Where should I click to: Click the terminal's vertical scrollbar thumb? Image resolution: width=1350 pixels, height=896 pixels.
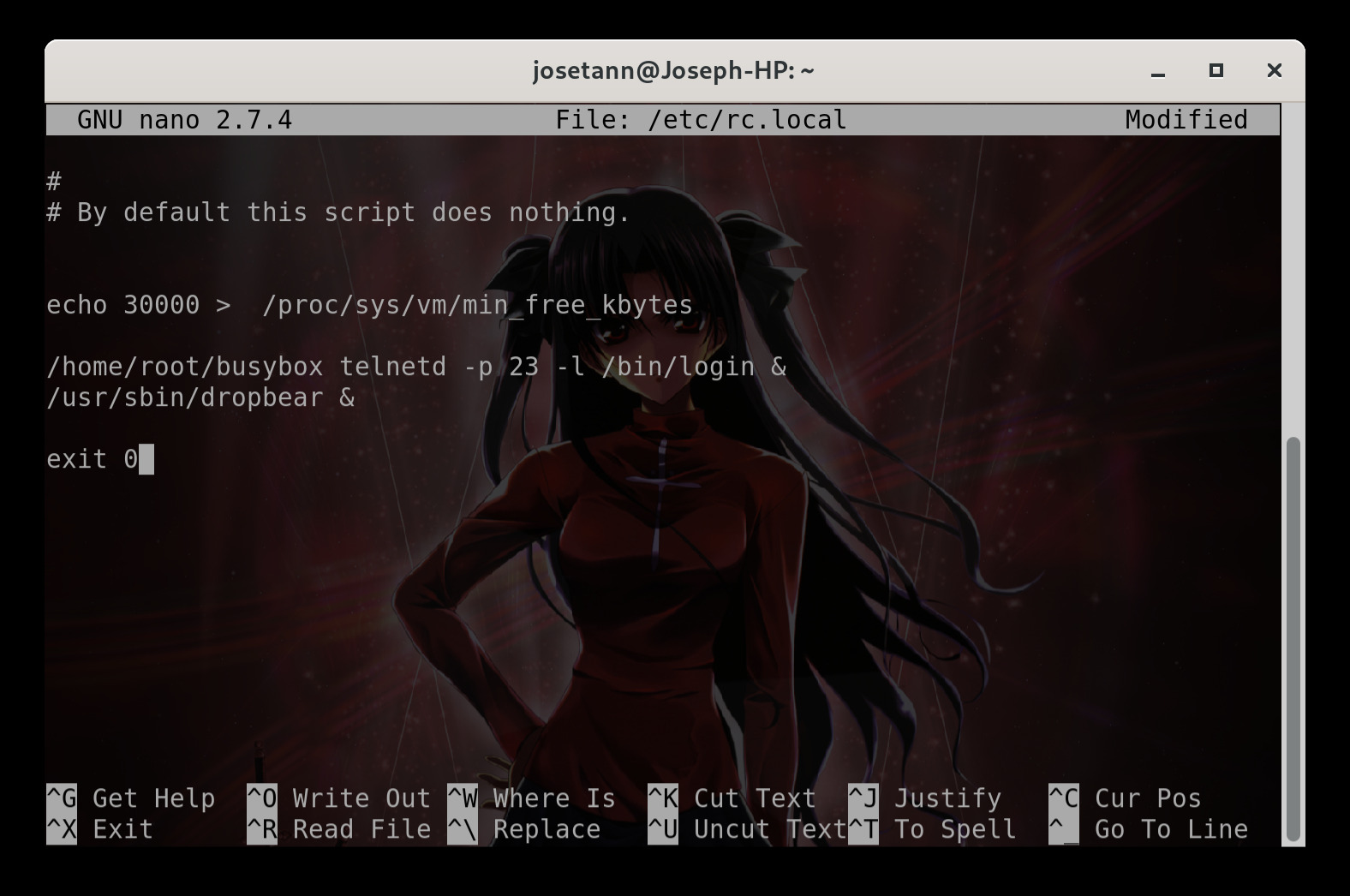pos(1293,638)
